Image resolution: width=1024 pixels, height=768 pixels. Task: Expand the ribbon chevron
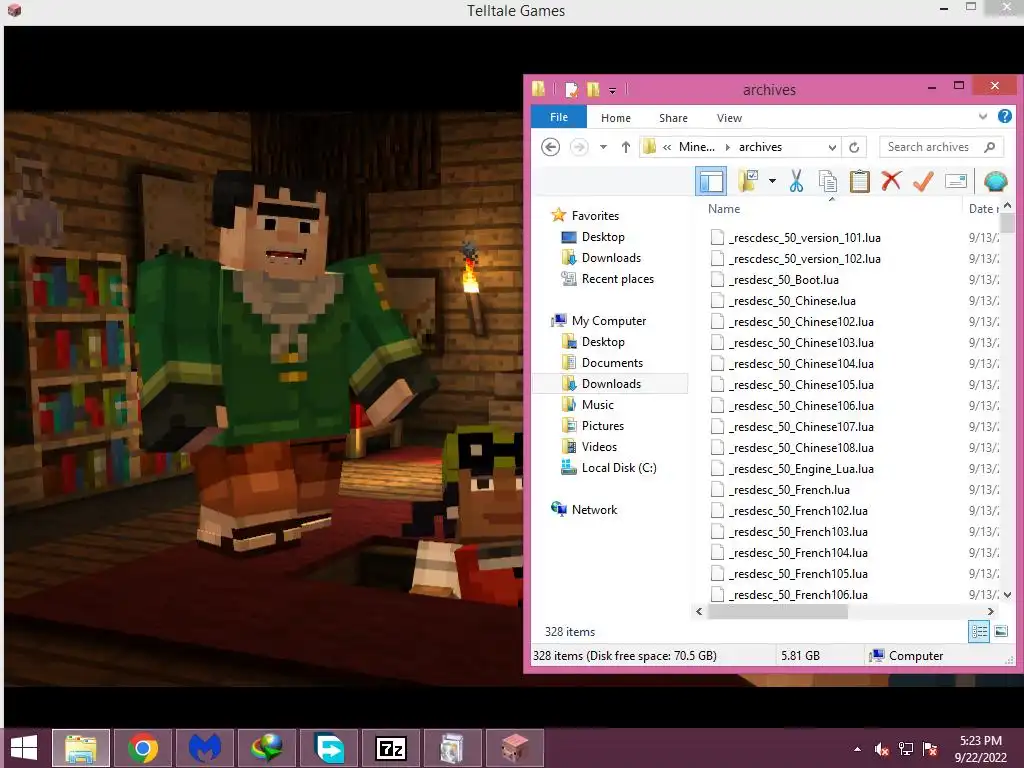[983, 116]
